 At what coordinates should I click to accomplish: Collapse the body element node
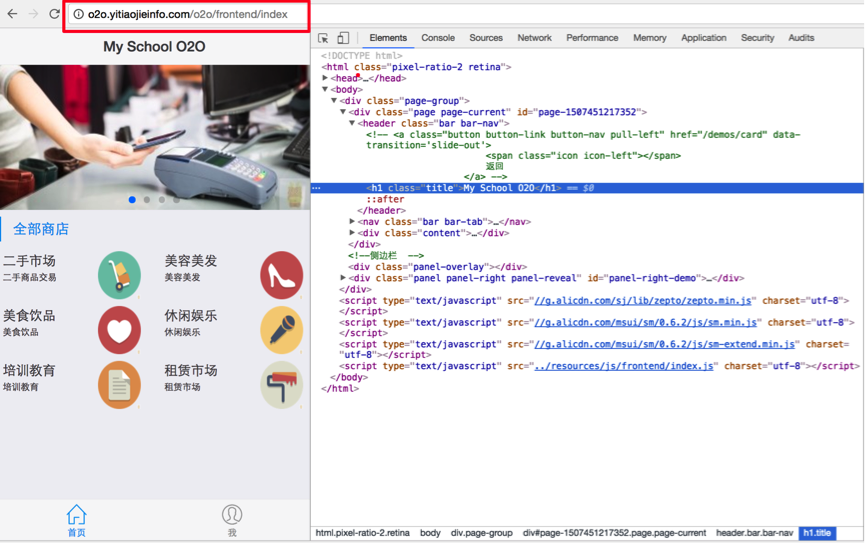click(325, 89)
